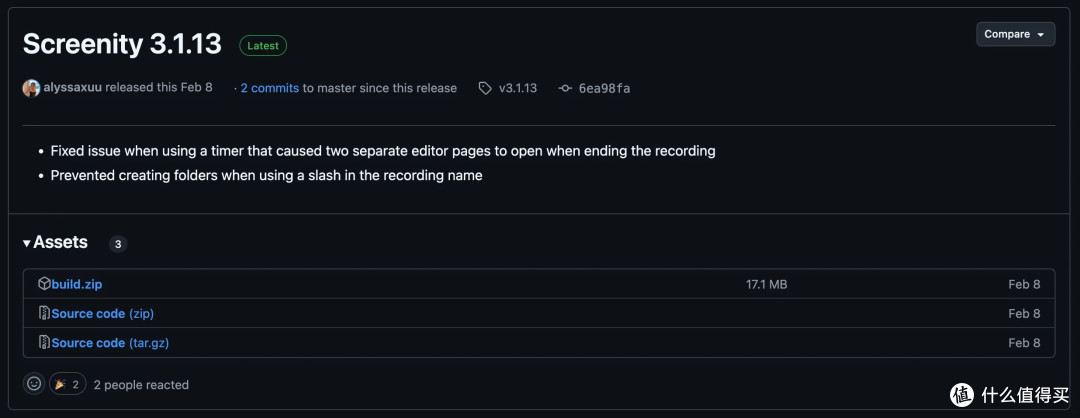
Task: Click the fixed timer issue note
Action: tap(383, 151)
